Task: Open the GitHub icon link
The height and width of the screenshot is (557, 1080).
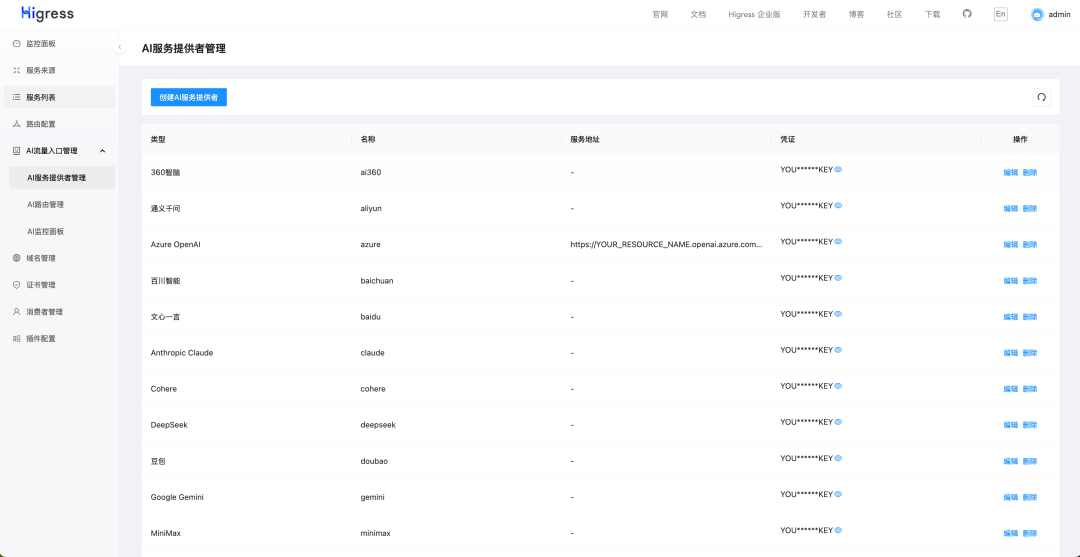Action: [967, 14]
